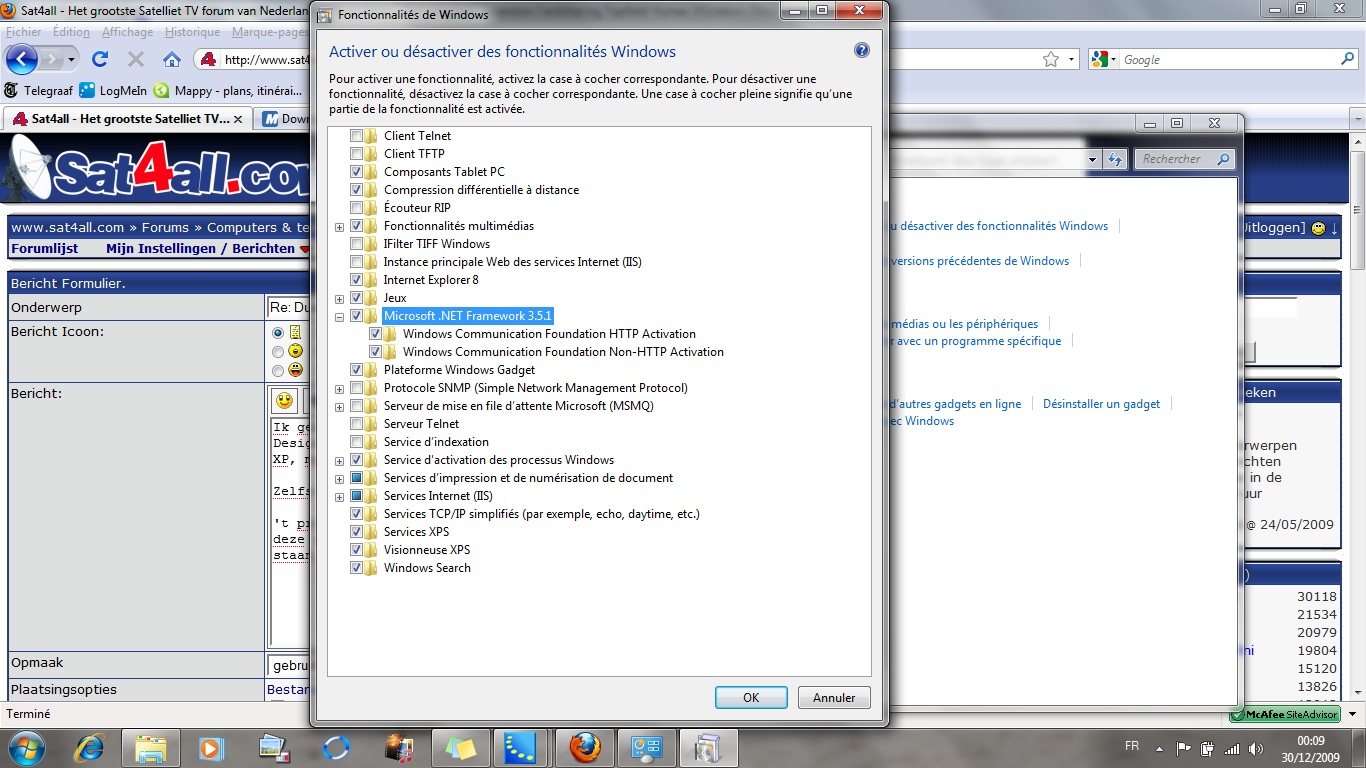Click the wireless signal tray icon
Screen dimensions: 1366x768
point(1231,748)
